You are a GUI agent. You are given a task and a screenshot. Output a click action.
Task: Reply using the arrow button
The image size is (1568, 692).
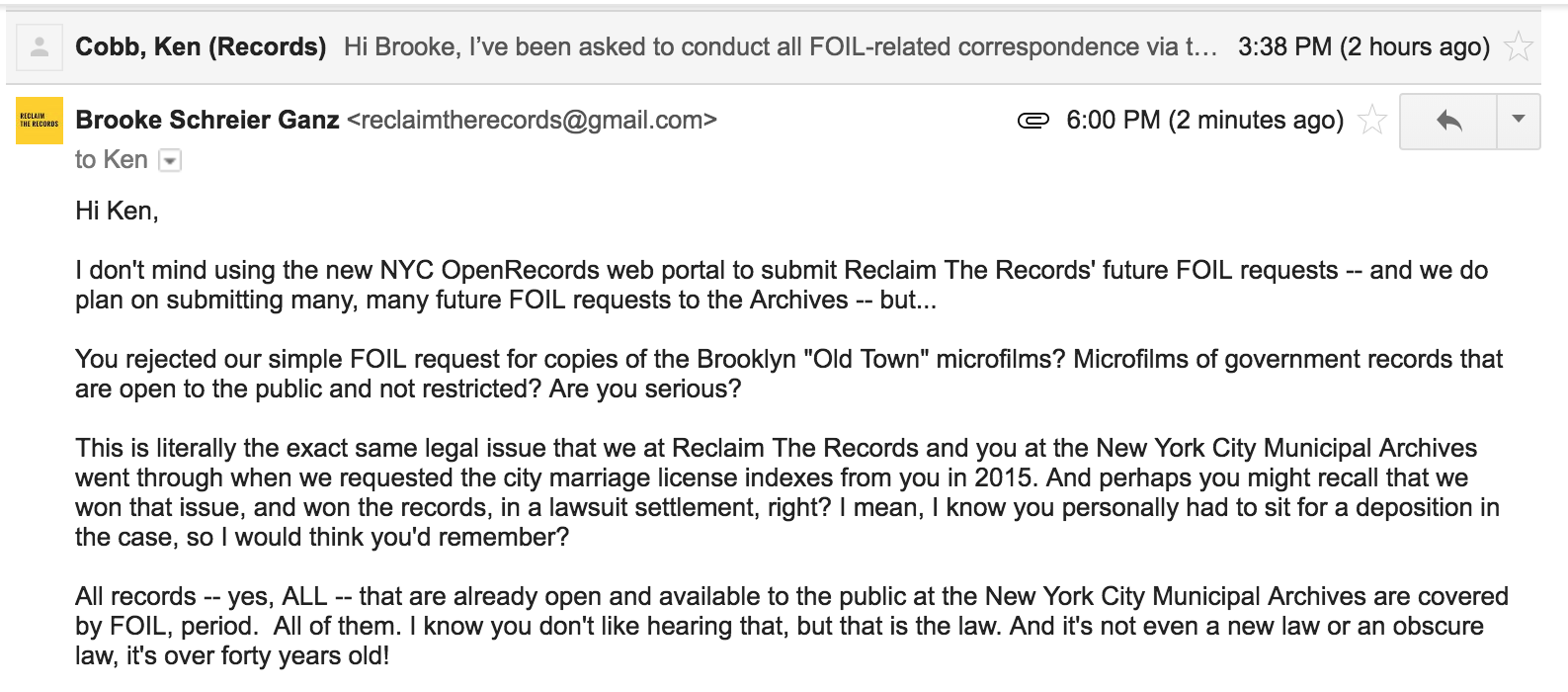pos(1448,122)
